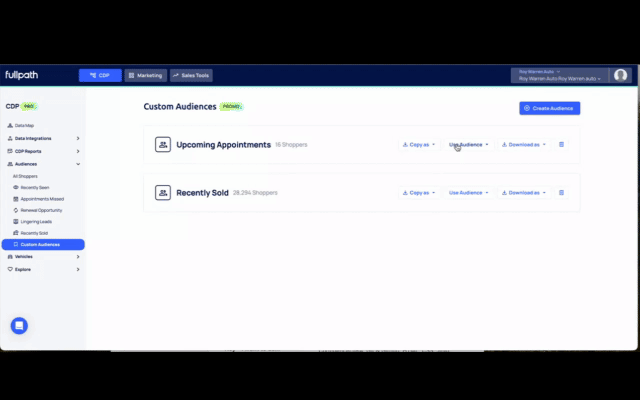Delete the Upcoming Appointments audience via trash icon
The width and height of the screenshot is (640, 400).
coord(561,145)
